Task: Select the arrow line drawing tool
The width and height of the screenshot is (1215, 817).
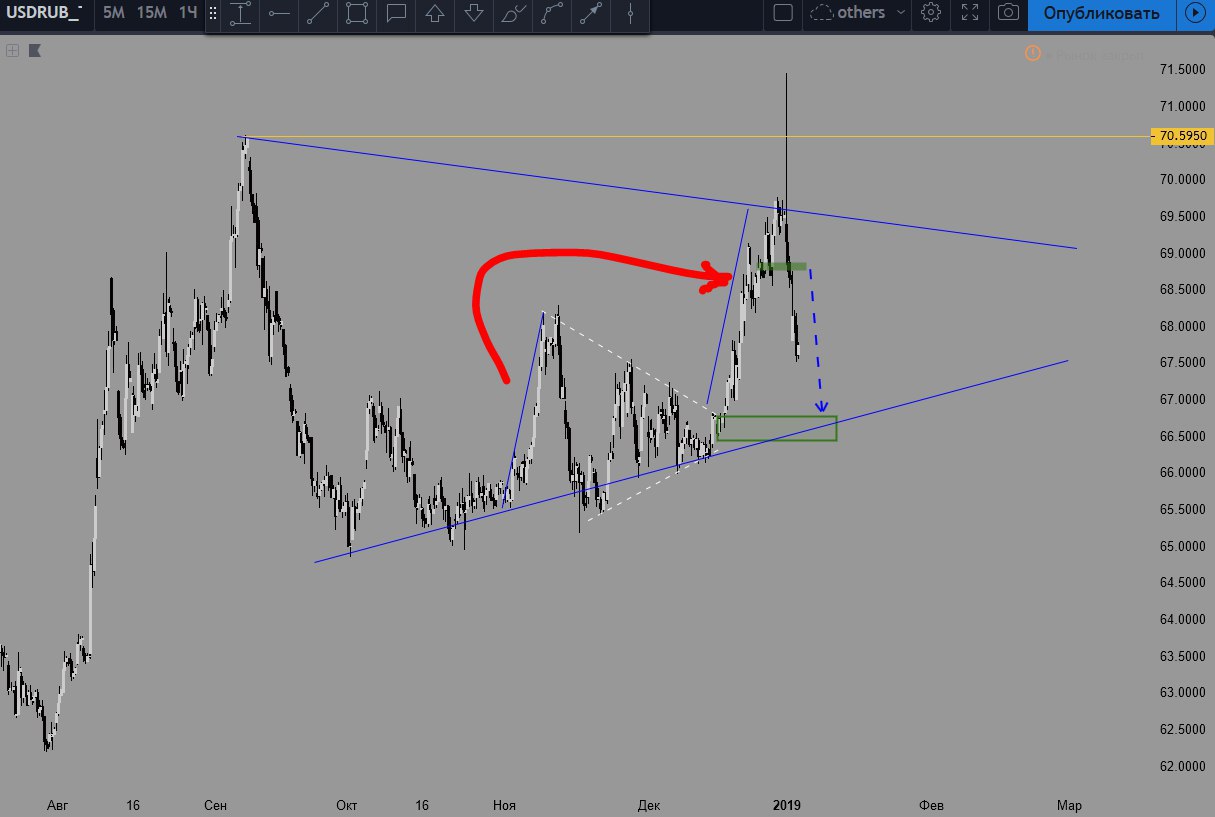Action: pos(591,14)
